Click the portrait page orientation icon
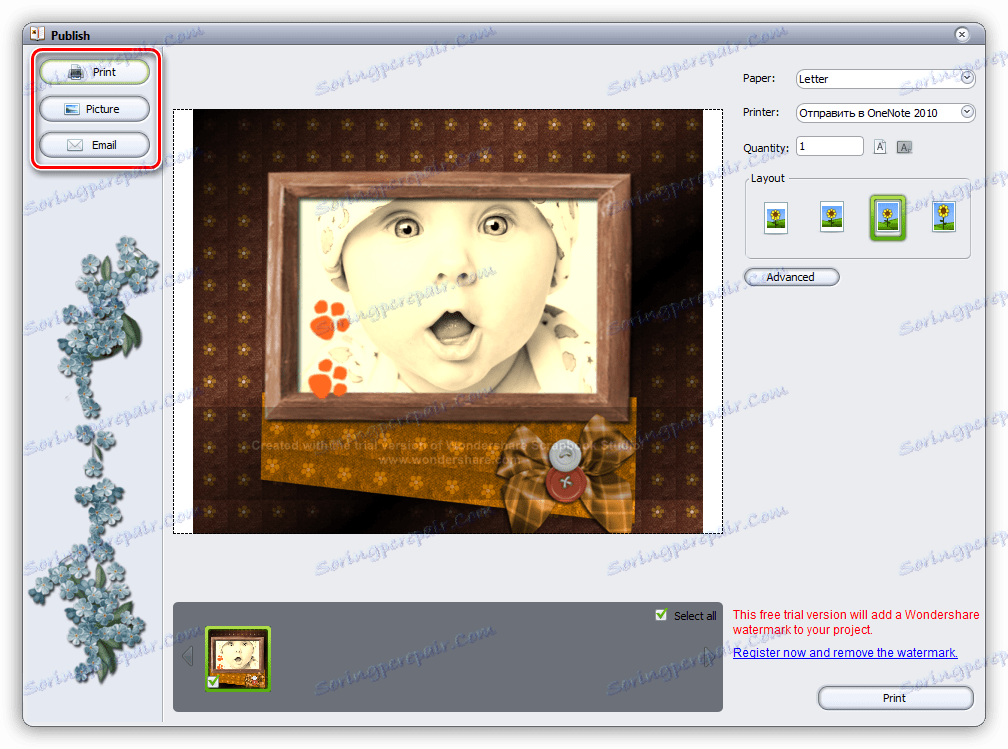This screenshot has width=1008, height=749. coord(879,146)
